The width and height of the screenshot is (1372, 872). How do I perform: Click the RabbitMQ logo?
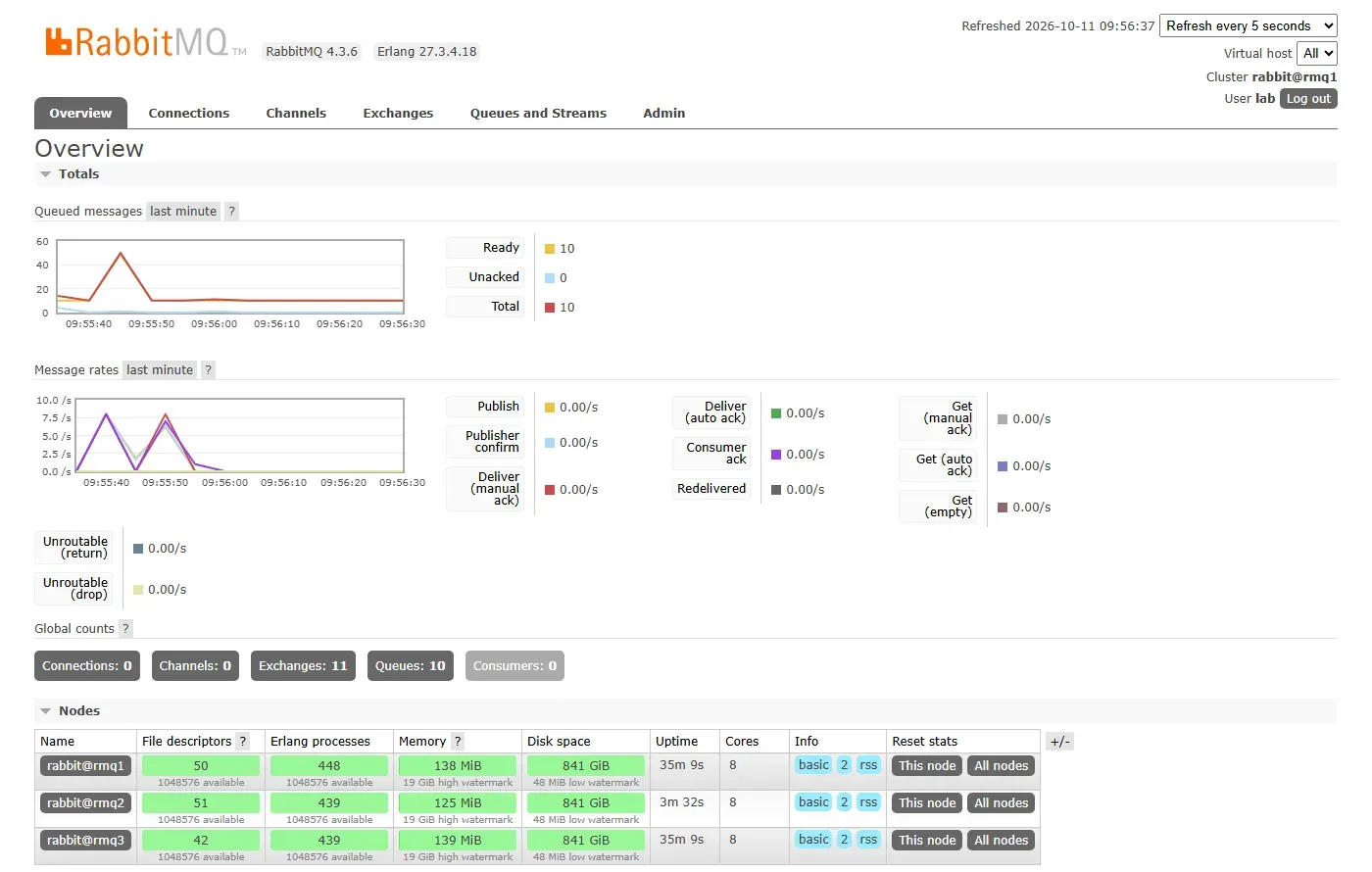tap(146, 42)
